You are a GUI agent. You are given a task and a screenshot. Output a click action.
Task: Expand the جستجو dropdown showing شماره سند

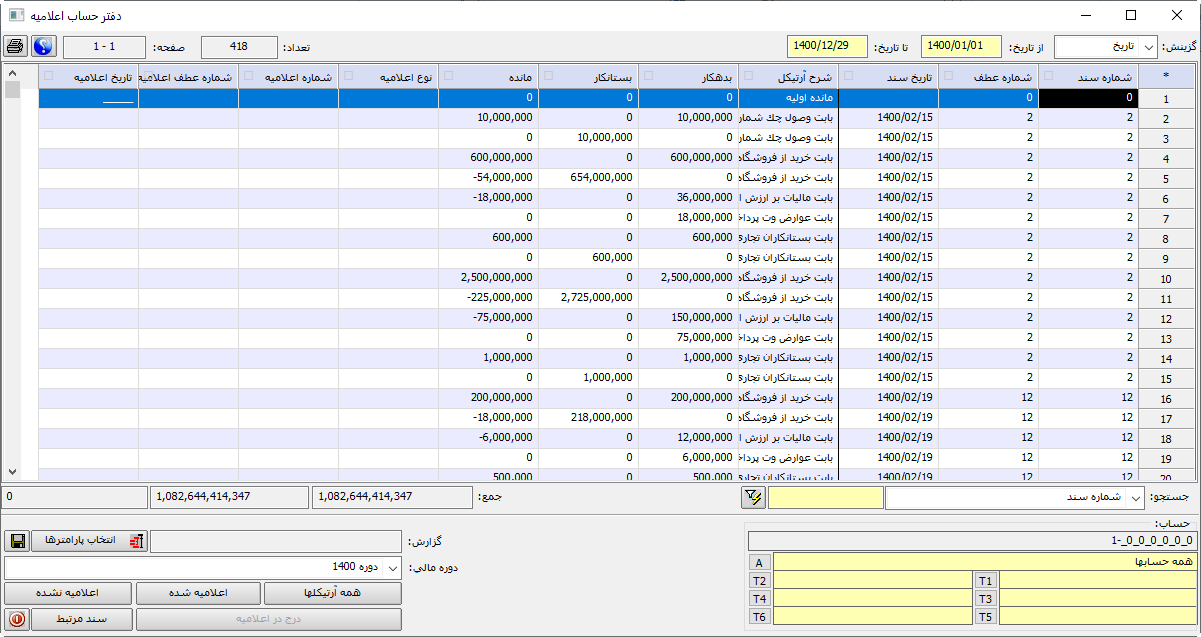[x=1134, y=497]
